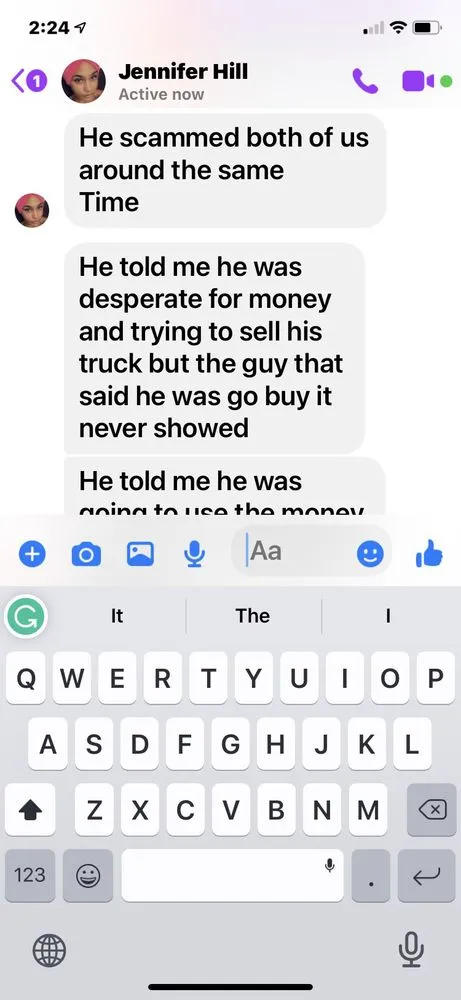Viewport: 461px width, 1000px height.
Task: Tap Jennifer Hill's header profile picture
Action: pos(84,82)
